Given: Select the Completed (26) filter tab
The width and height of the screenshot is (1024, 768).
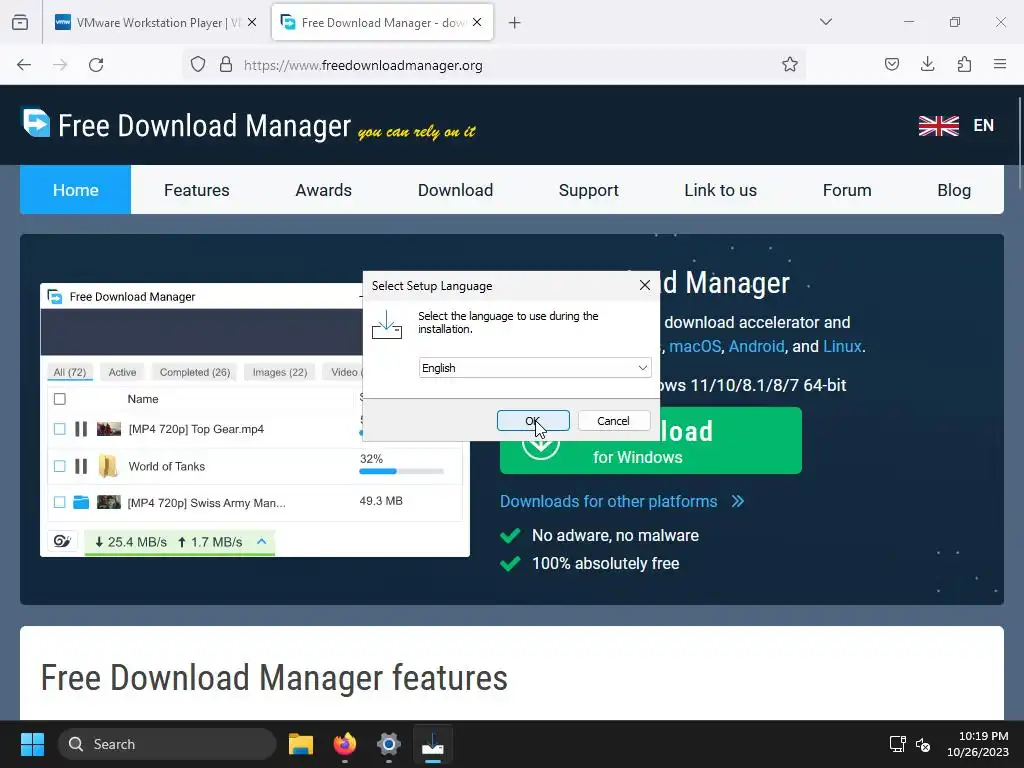Looking at the screenshot, I should 195,372.
